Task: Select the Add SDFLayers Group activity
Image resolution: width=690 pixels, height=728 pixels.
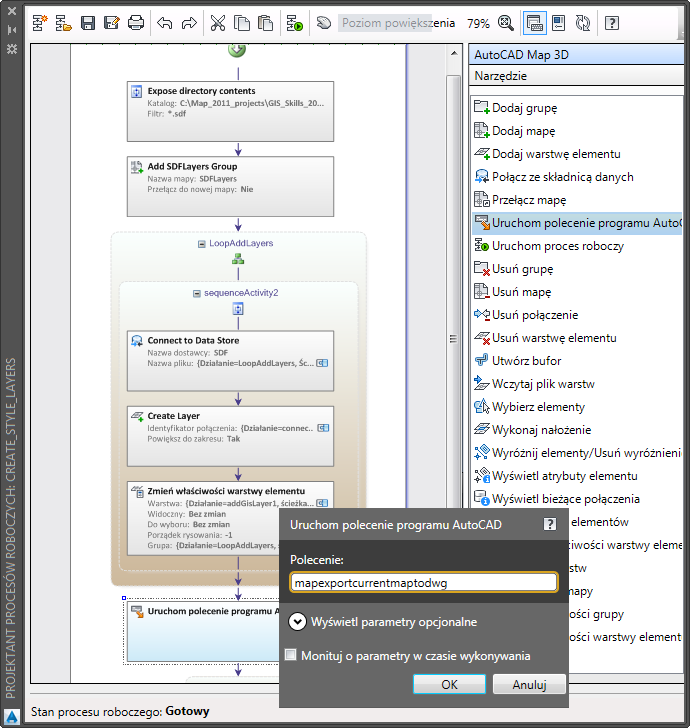Action: 230,186
